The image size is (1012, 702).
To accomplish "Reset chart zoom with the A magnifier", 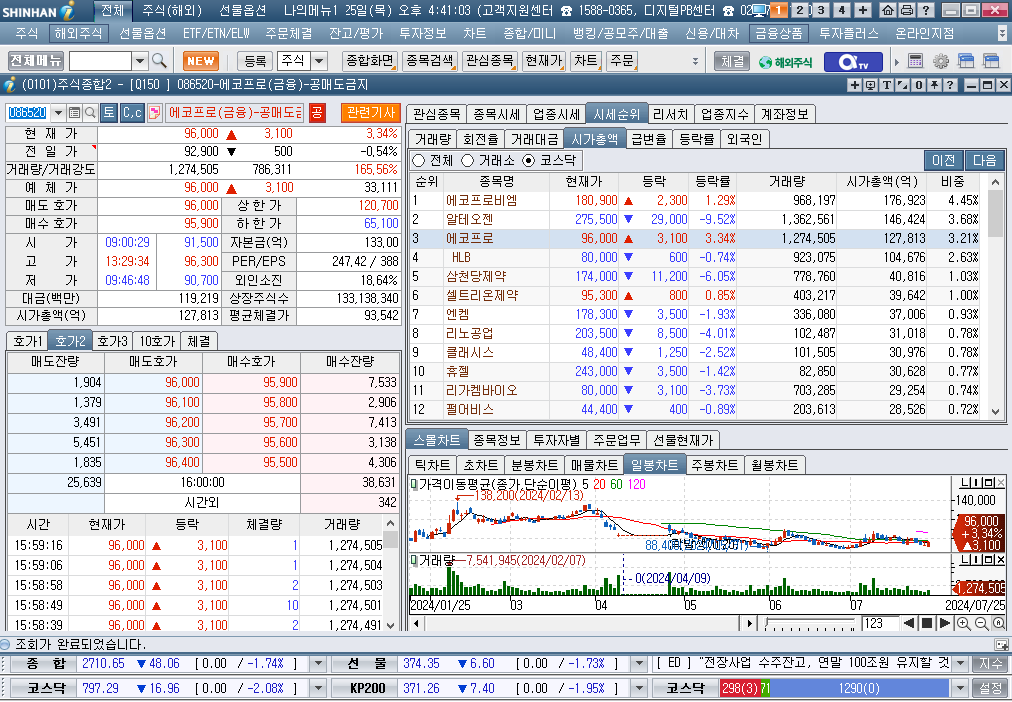I will click(999, 623).
